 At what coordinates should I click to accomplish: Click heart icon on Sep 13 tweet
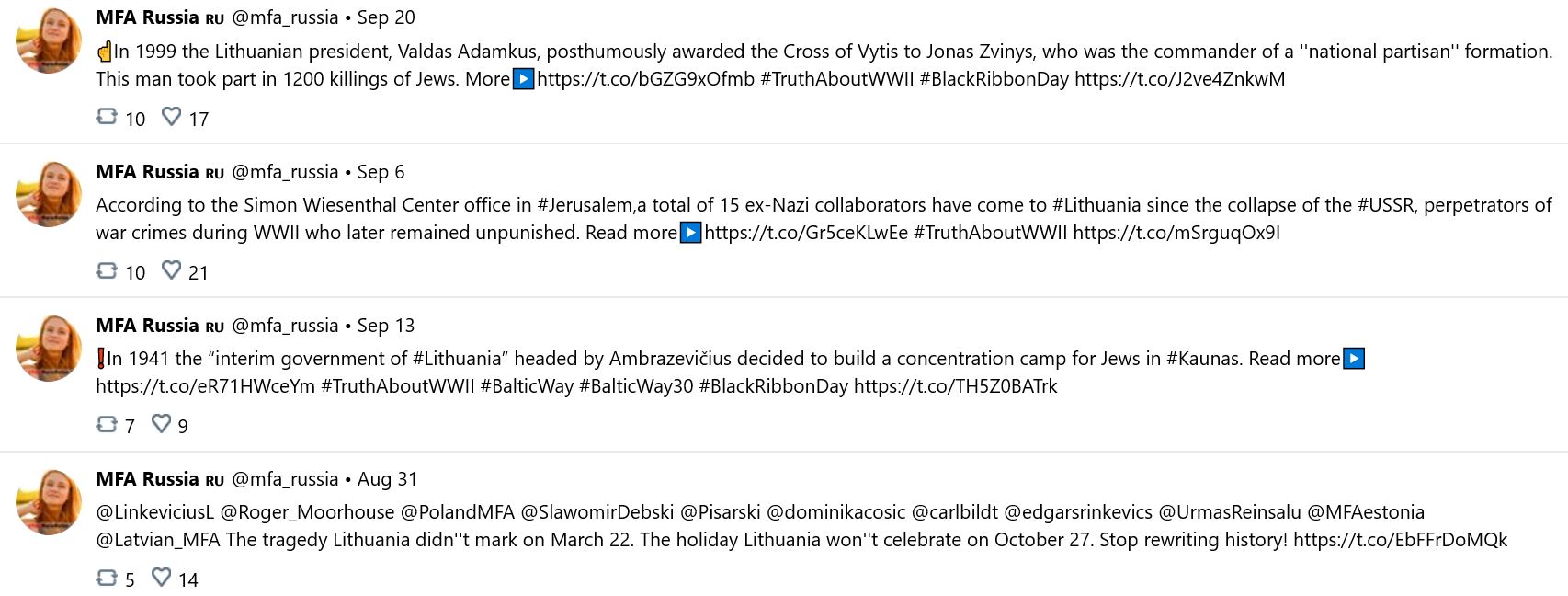[x=161, y=424]
